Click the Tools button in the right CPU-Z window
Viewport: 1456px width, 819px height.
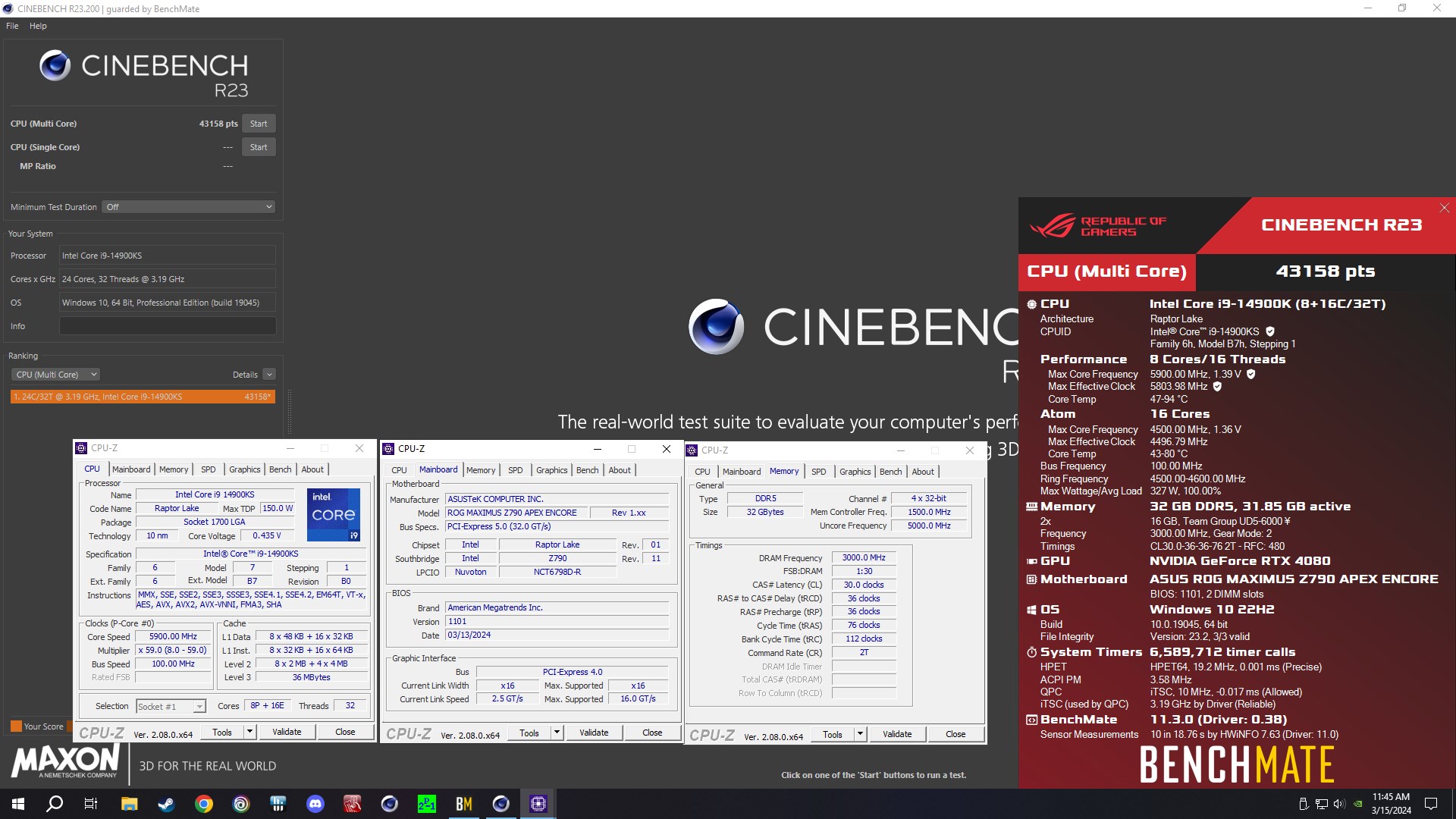833,734
